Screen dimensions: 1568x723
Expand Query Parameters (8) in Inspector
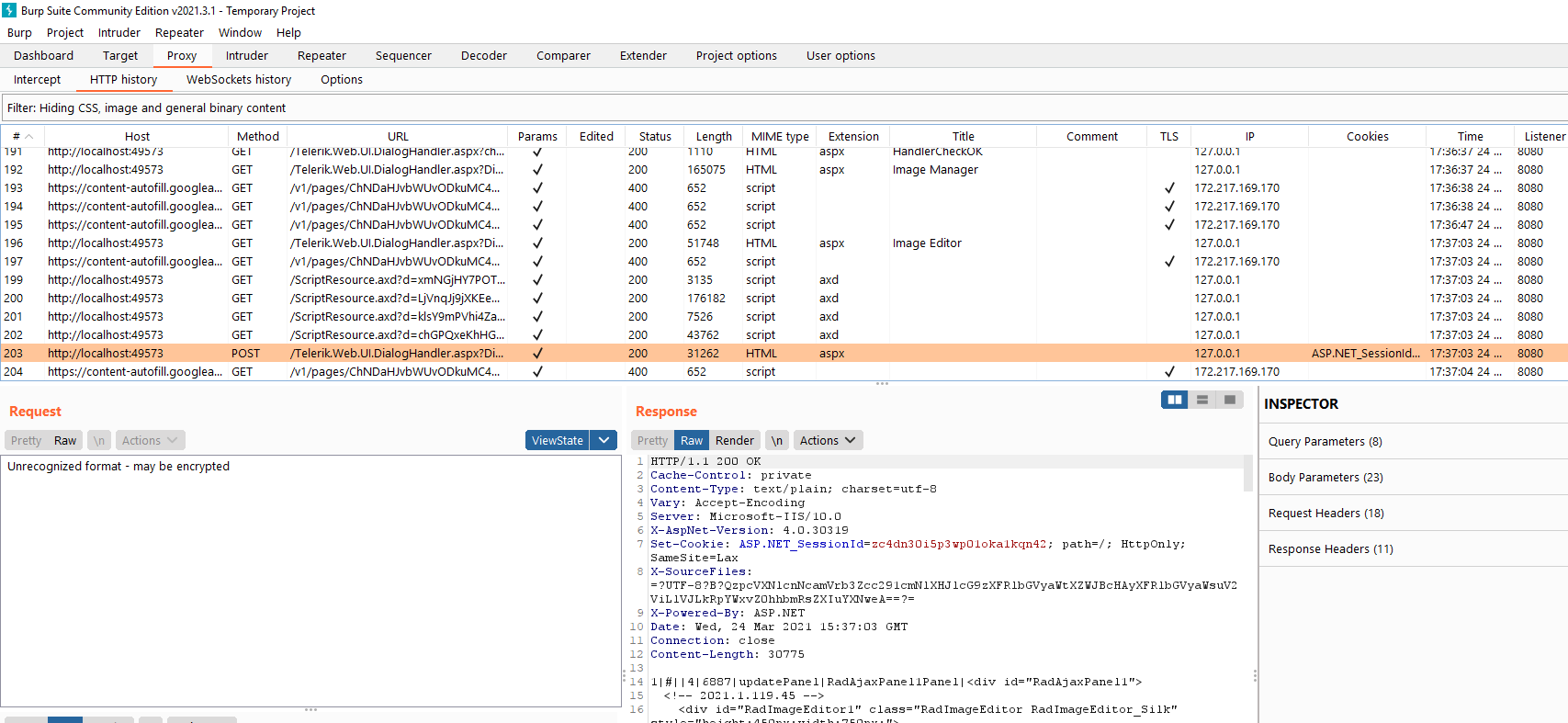1325,442
